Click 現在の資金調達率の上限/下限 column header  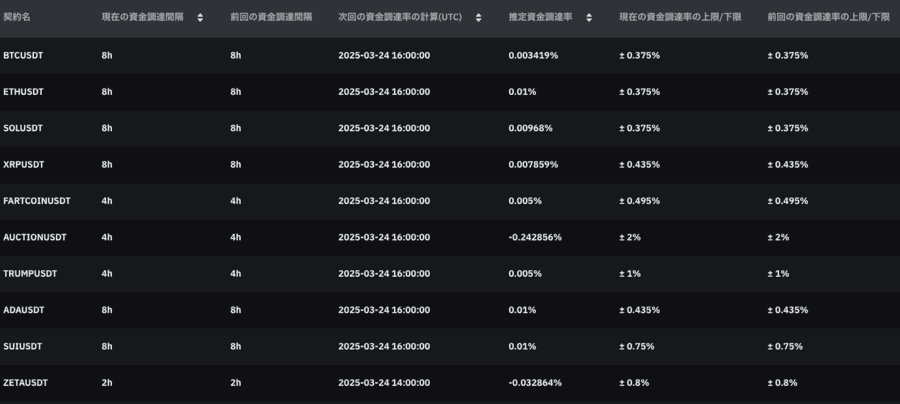pyautogui.click(x=680, y=17)
